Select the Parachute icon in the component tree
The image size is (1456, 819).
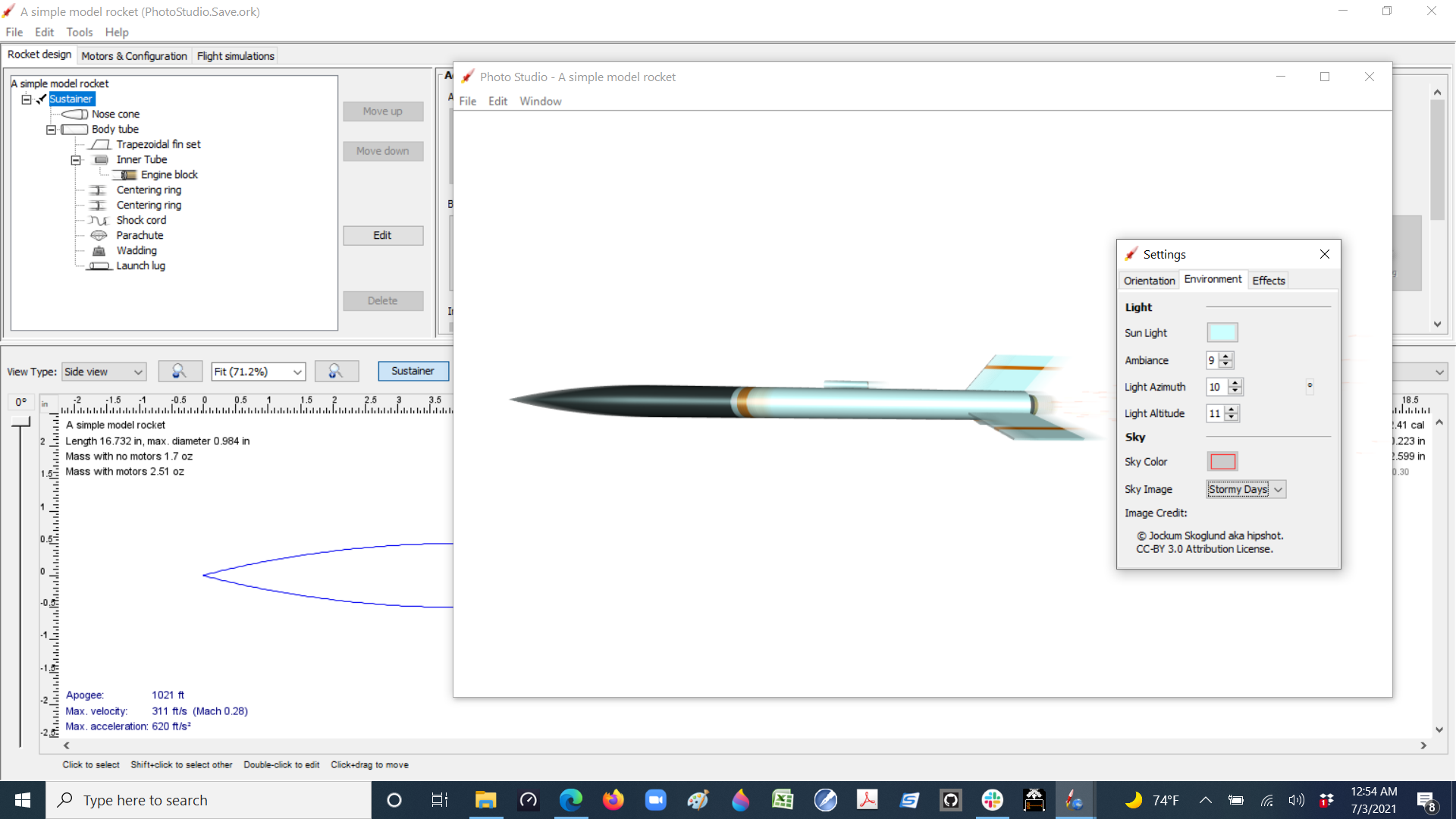click(99, 235)
